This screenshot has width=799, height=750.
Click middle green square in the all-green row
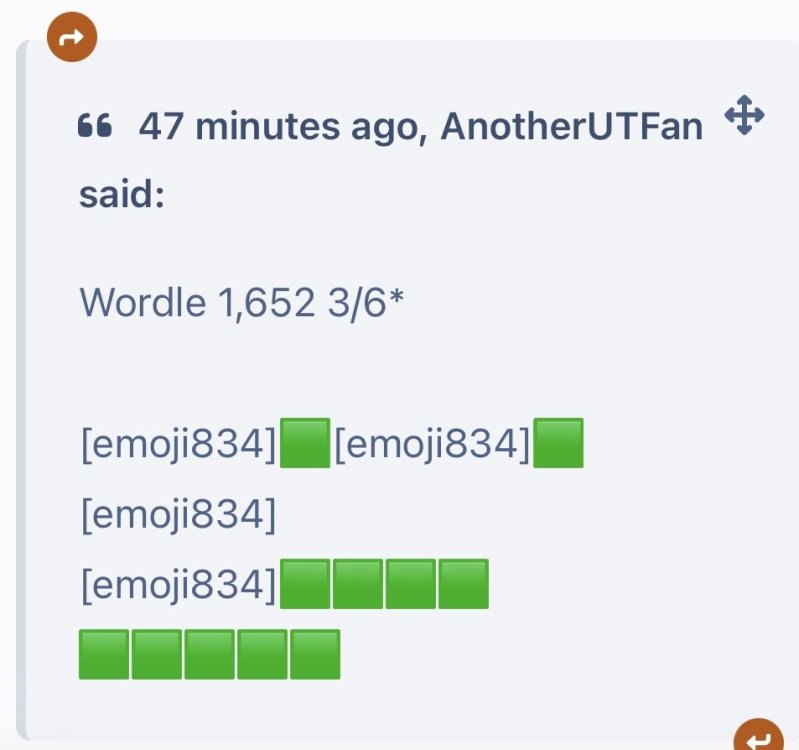209,655
